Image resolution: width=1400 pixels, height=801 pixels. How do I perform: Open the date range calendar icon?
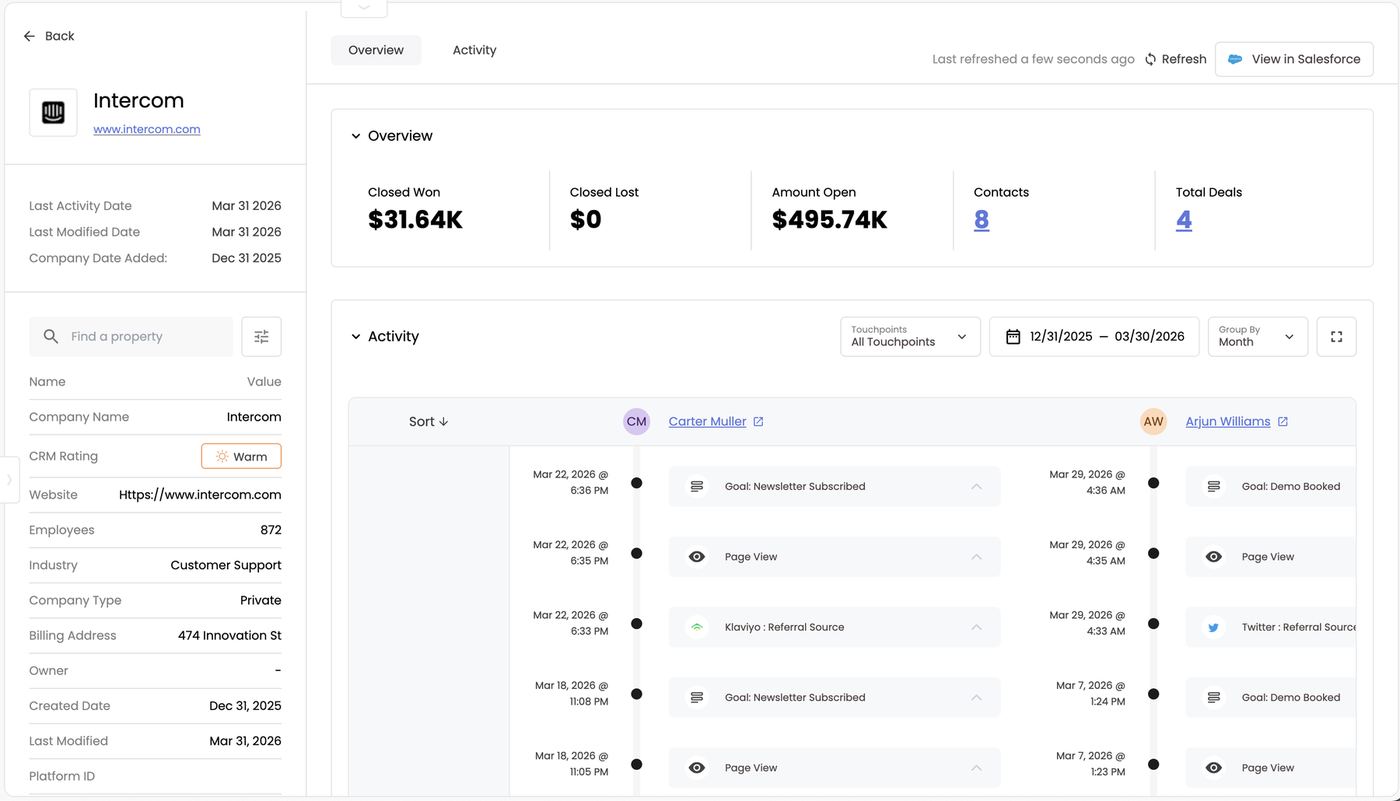point(1013,337)
